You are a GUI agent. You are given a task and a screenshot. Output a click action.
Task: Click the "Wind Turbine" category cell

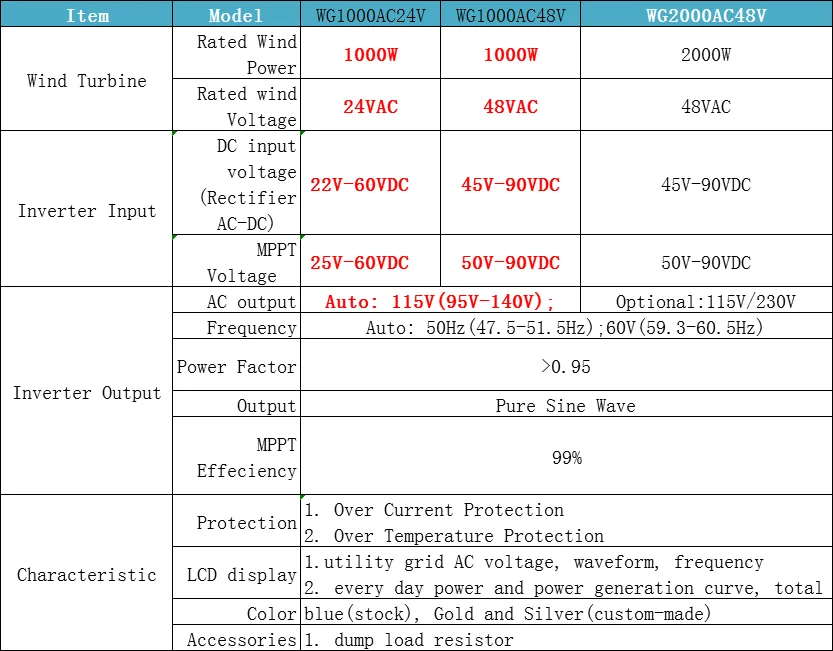point(87,81)
